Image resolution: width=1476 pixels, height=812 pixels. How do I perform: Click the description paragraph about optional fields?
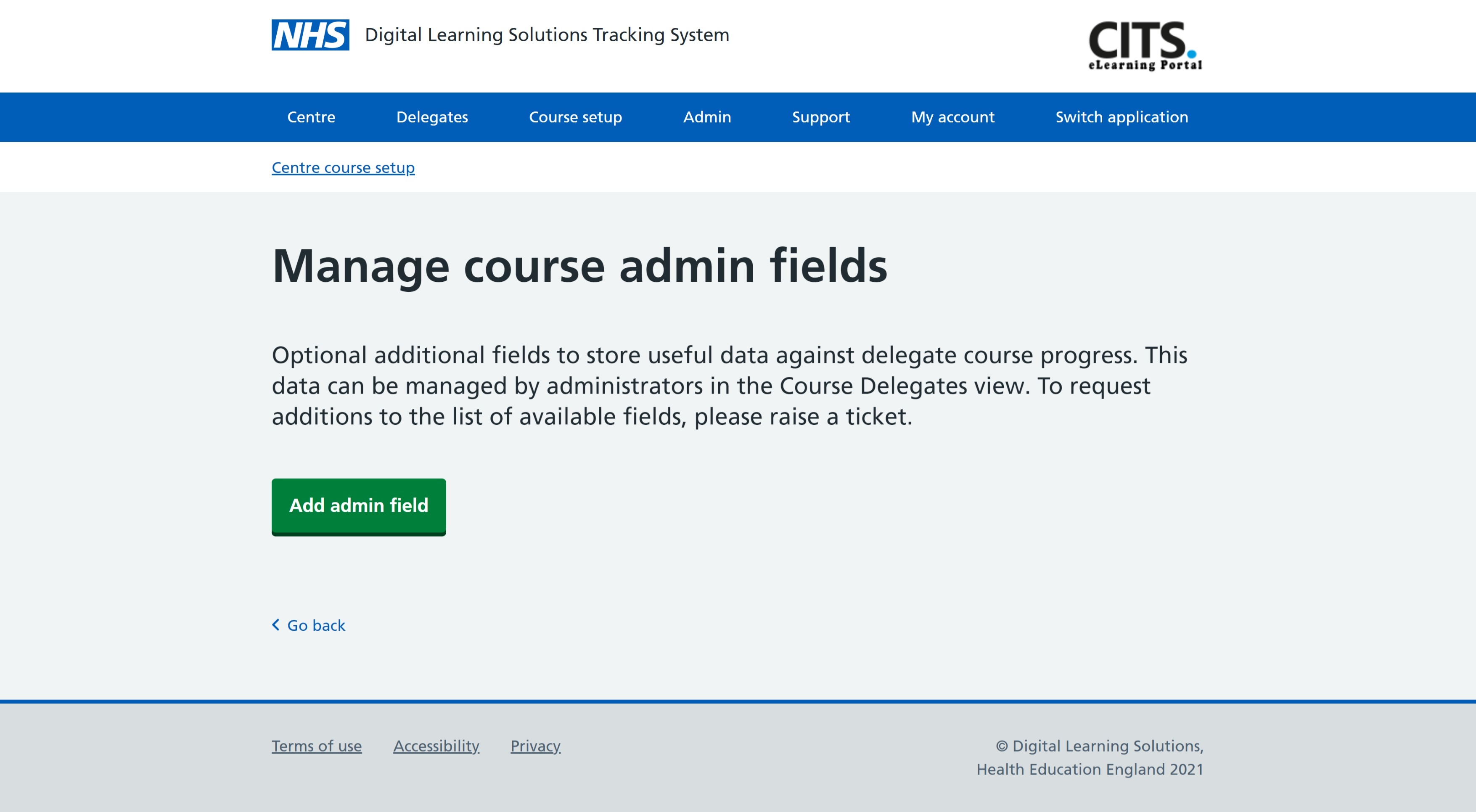point(729,386)
